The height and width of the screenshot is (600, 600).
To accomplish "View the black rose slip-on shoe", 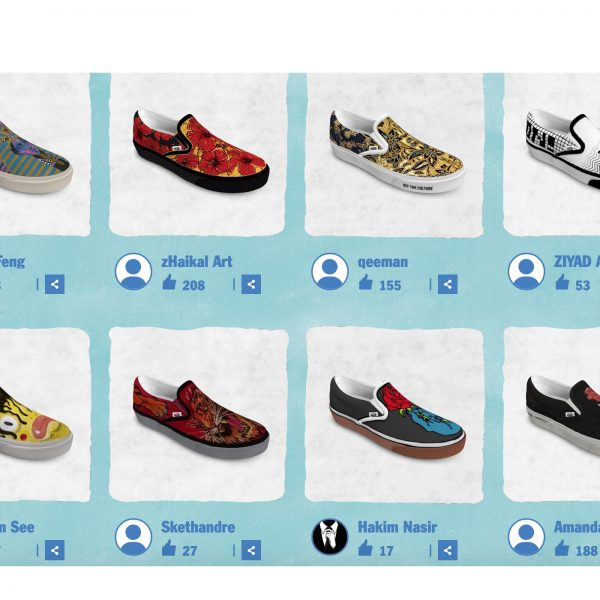I will tap(397, 416).
